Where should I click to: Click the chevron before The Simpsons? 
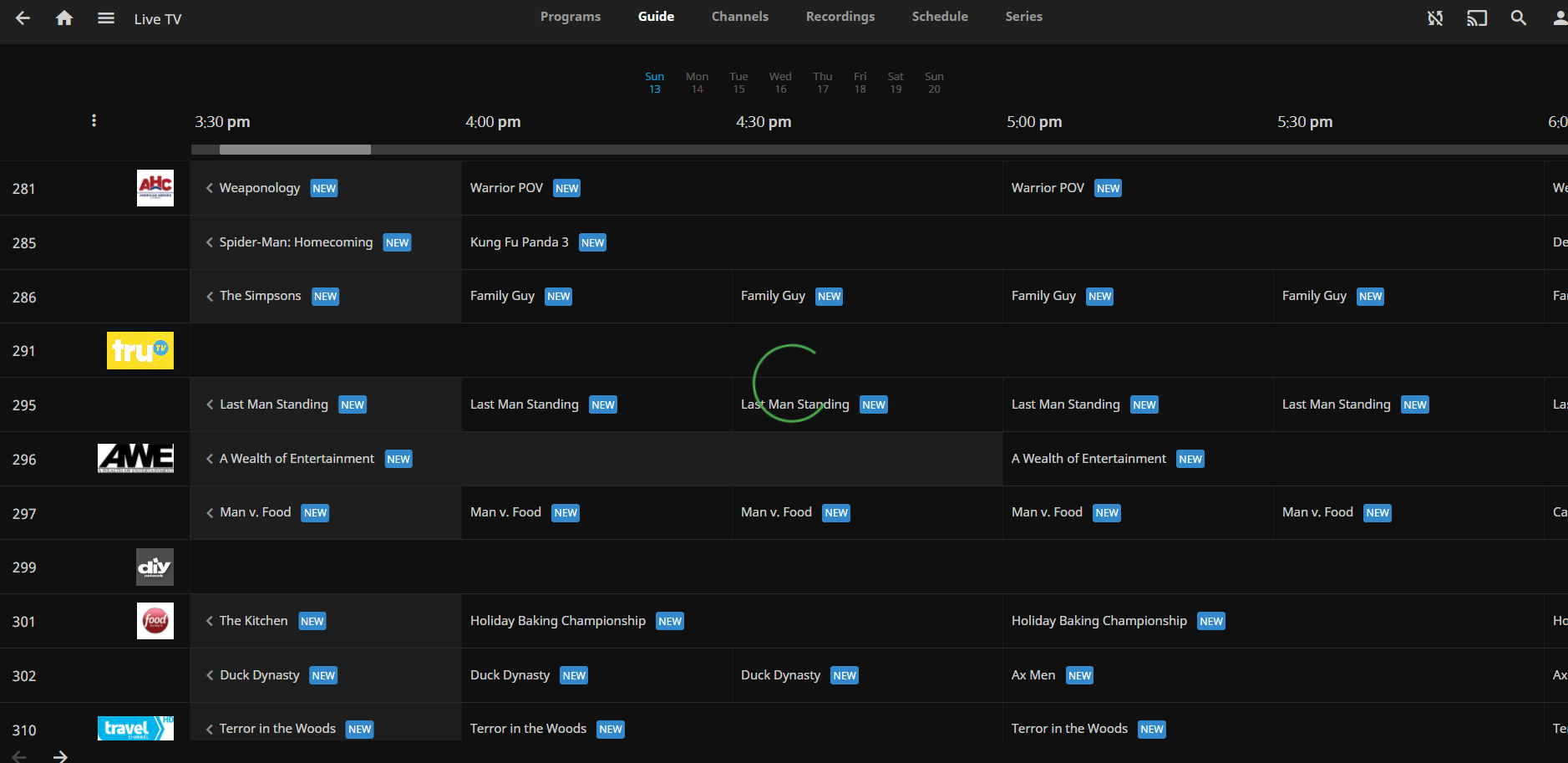[x=209, y=296]
